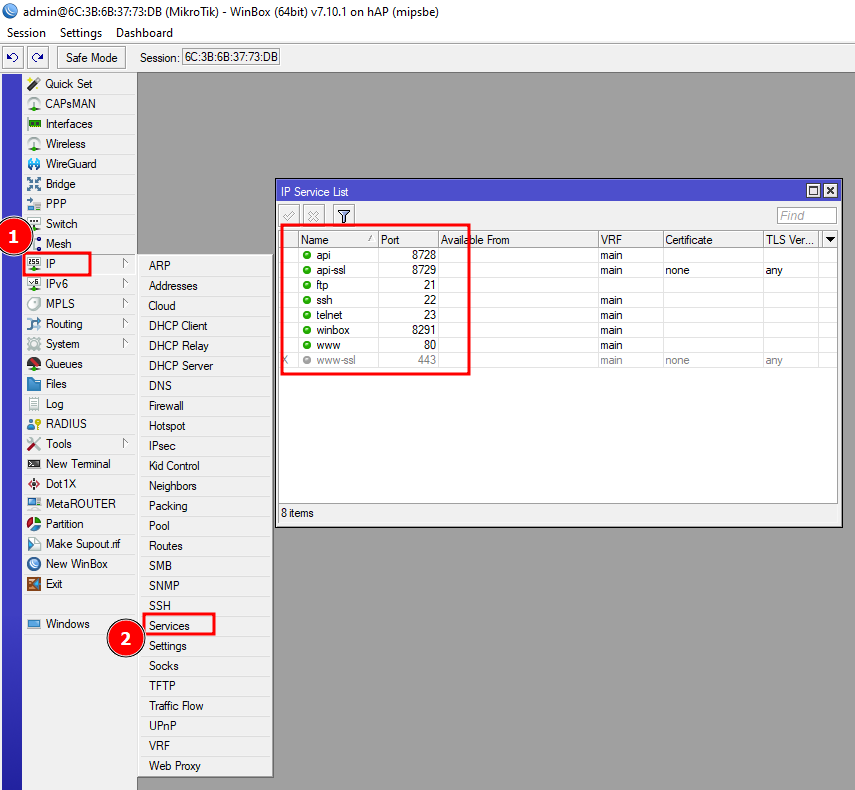Image resolution: width=855 pixels, height=790 pixels.
Task: Open the Session menu
Action: click(26, 33)
